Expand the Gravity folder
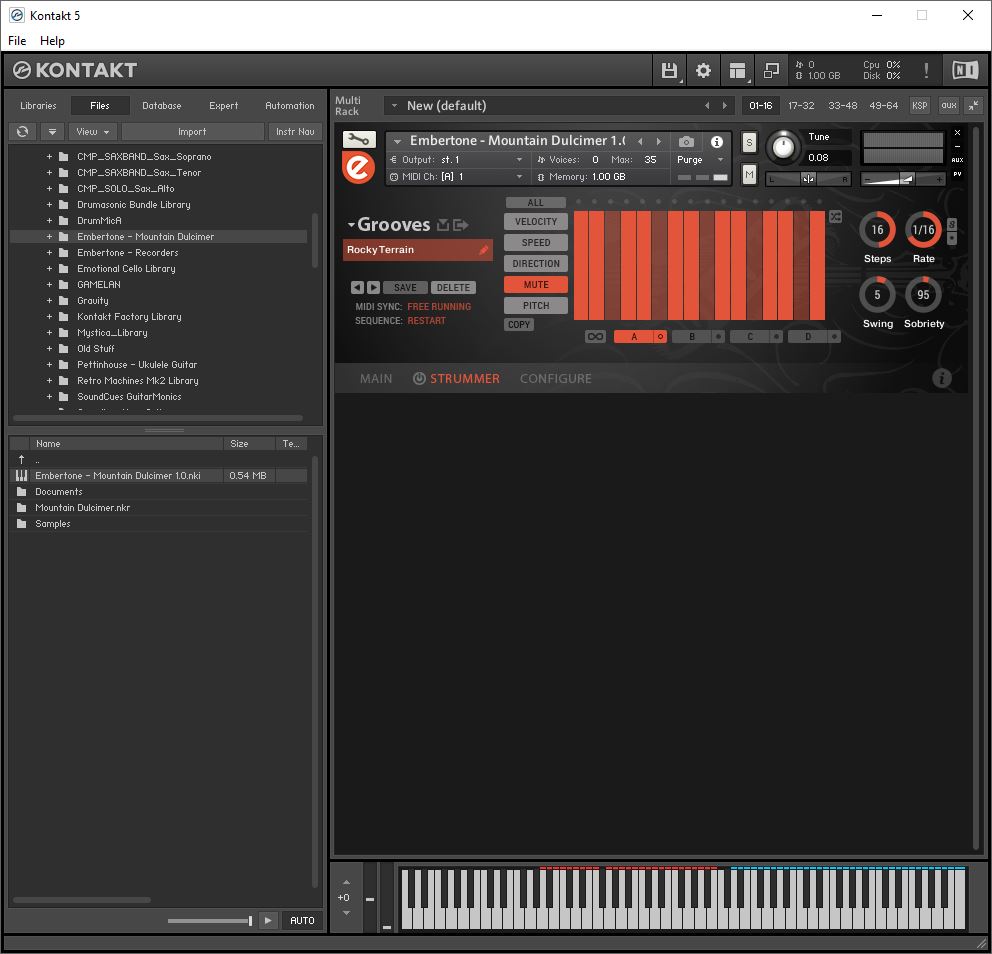992x954 pixels. coord(49,300)
